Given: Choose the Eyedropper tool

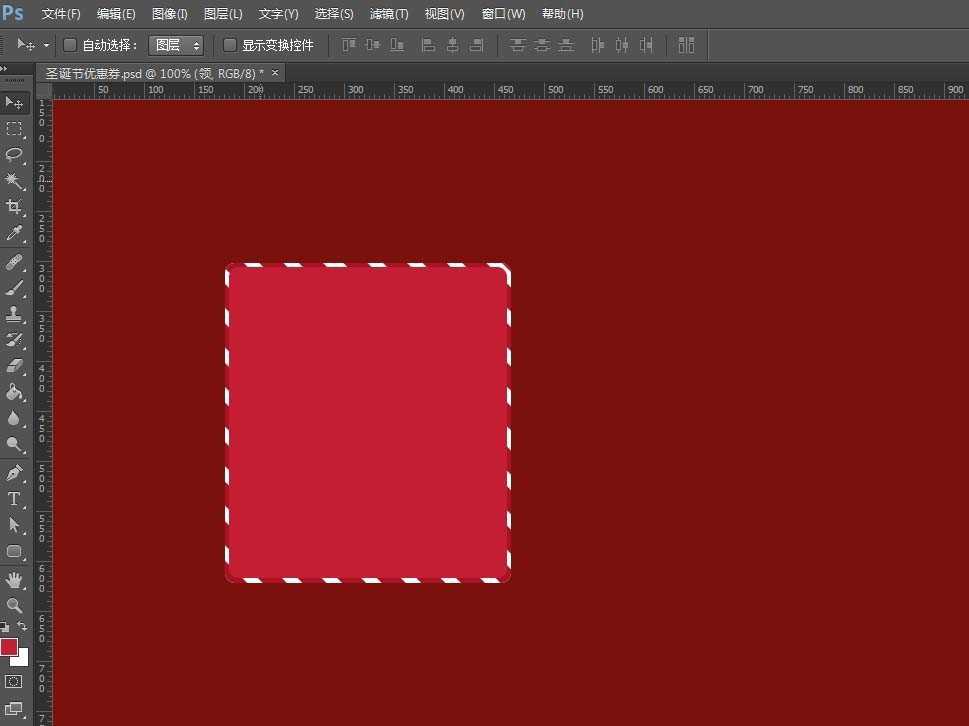Looking at the screenshot, I should click(x=14, y=233).
